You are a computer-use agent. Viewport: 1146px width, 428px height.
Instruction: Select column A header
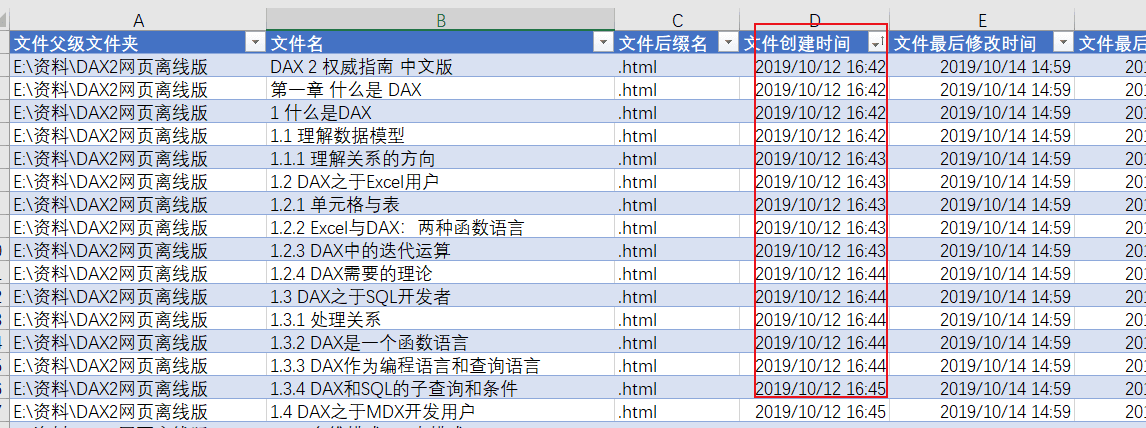138,20
